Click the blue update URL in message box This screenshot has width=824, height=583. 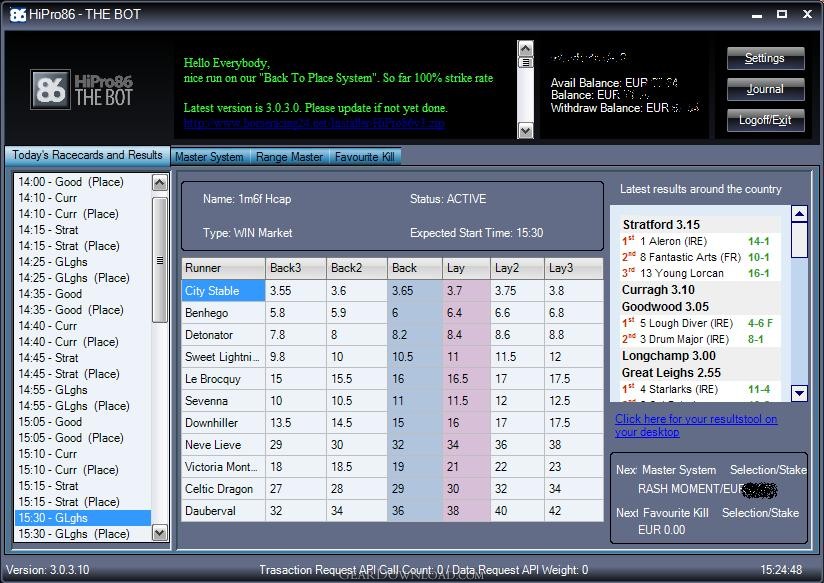[x=314, y=123]
